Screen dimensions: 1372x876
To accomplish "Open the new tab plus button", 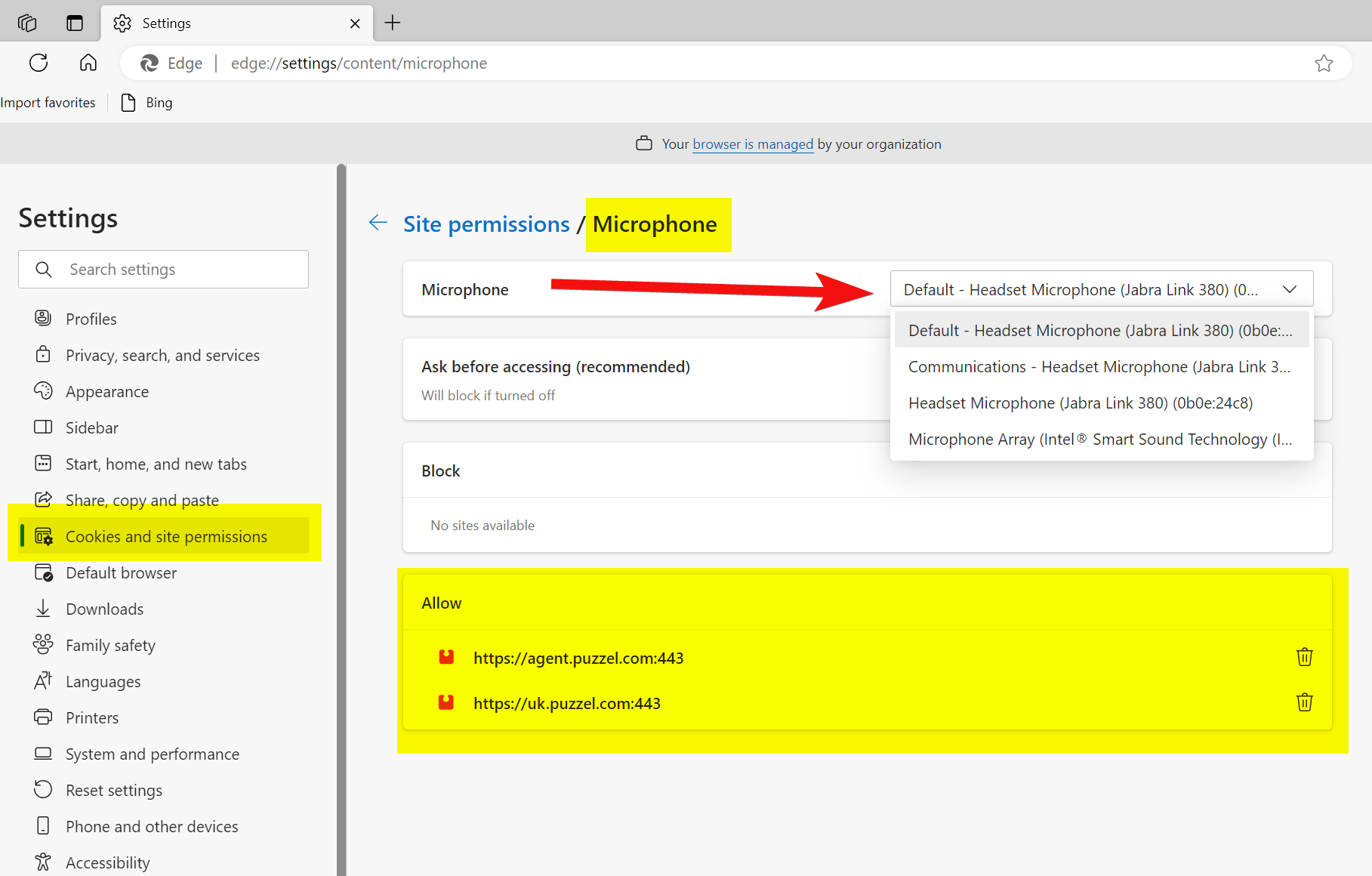I will (x=393, y=23).
